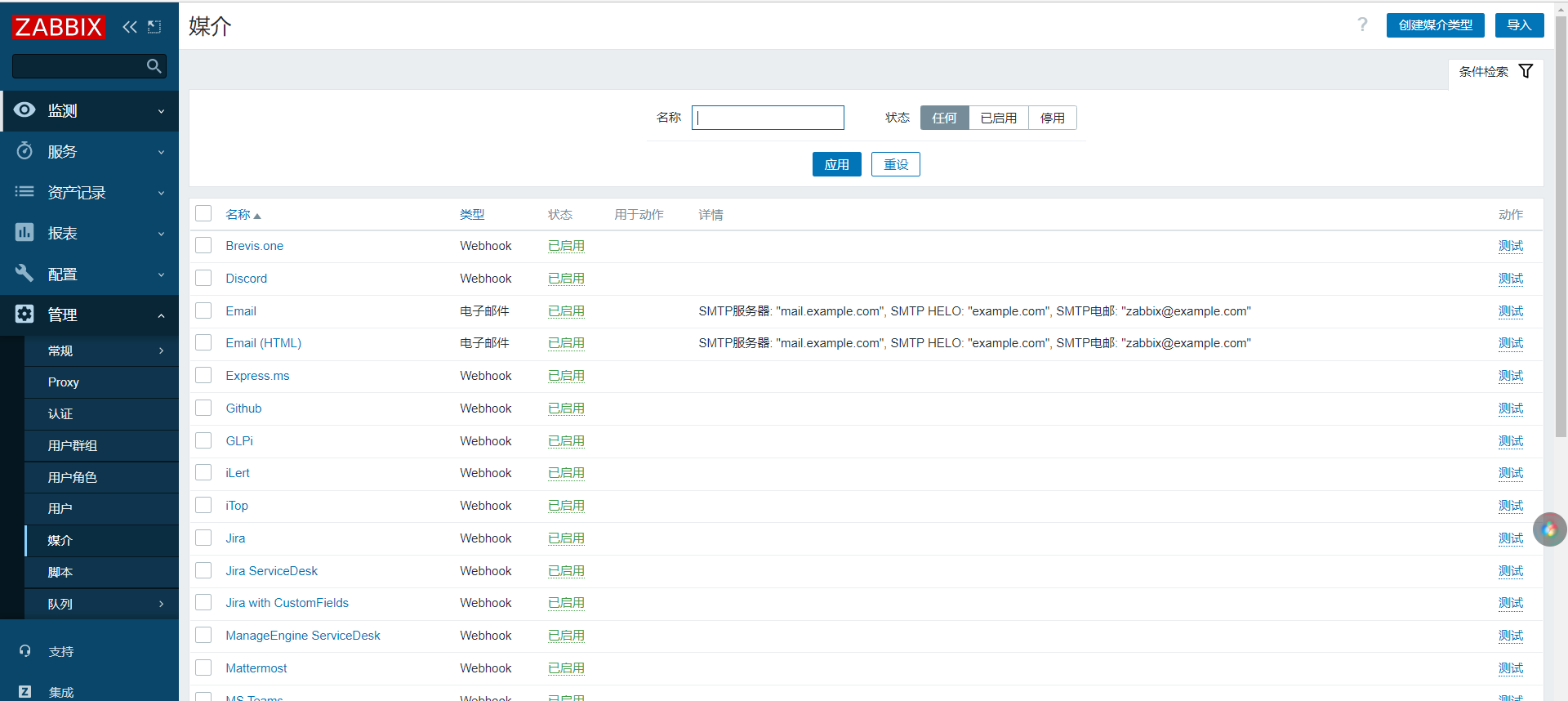This screenshot has width=1568, height=701.
Task: Click the 创建媒介类型 button
Action: (x=1435, y=25)
